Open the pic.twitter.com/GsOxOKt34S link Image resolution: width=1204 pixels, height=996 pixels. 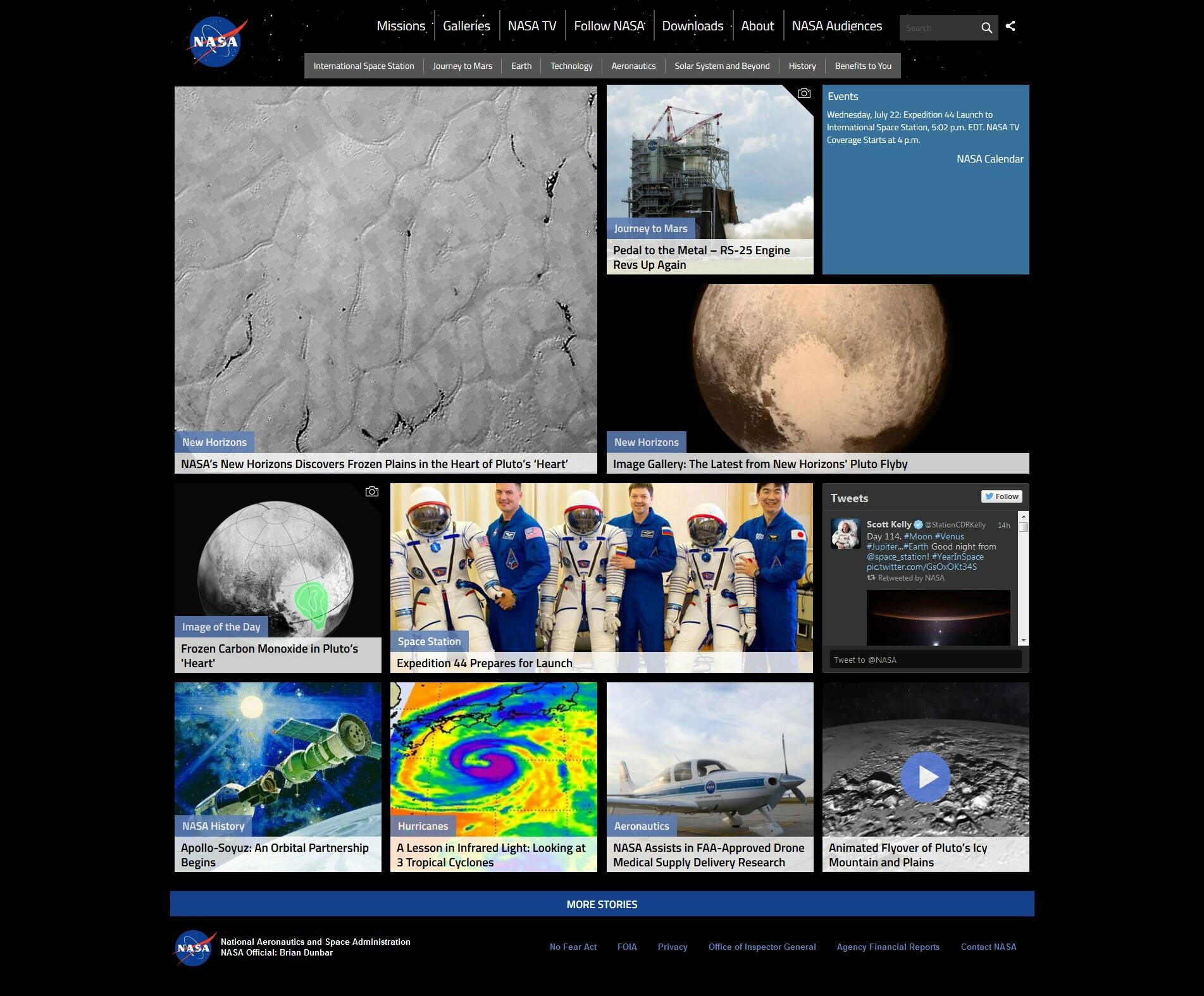click(921, 567)
